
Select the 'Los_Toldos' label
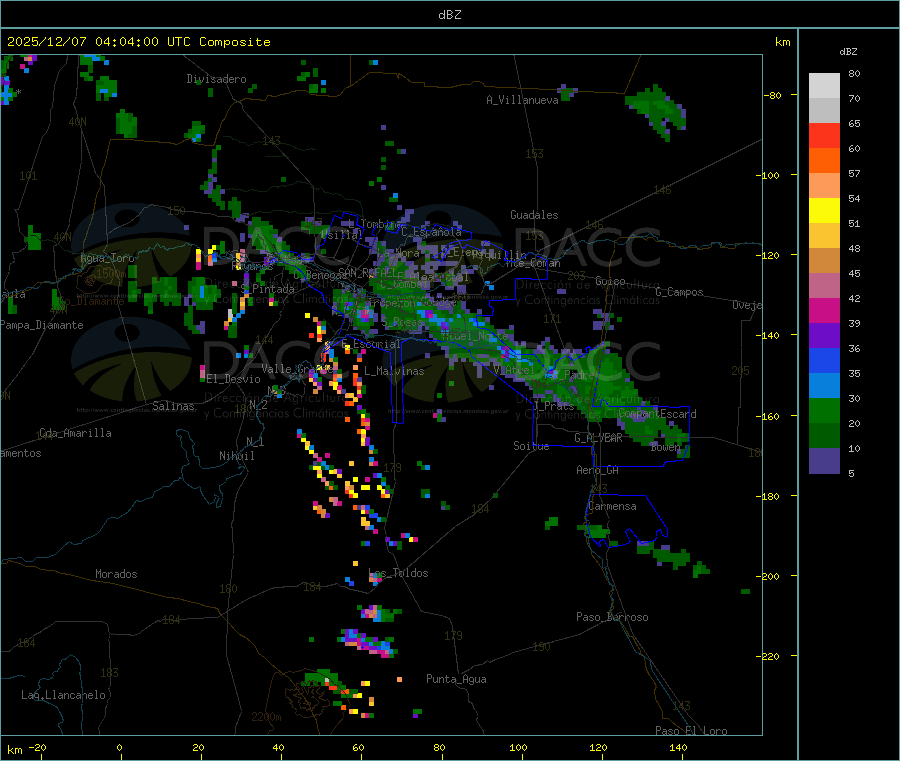398,573
